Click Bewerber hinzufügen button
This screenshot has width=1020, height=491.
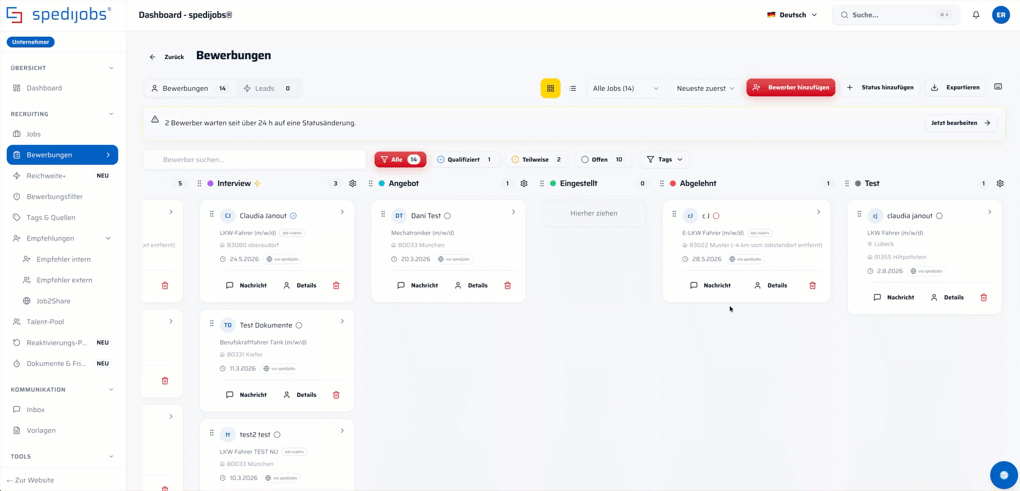(x=790, y=87)
